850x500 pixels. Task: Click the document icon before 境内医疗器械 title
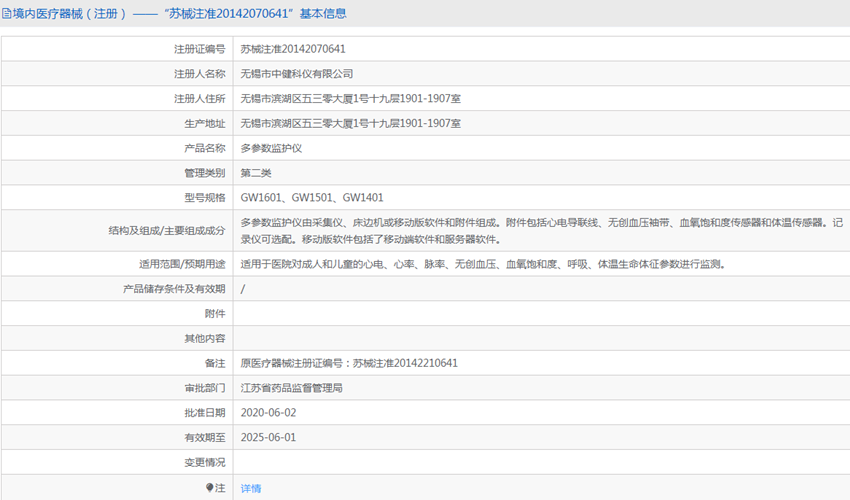tap(7, 14)
